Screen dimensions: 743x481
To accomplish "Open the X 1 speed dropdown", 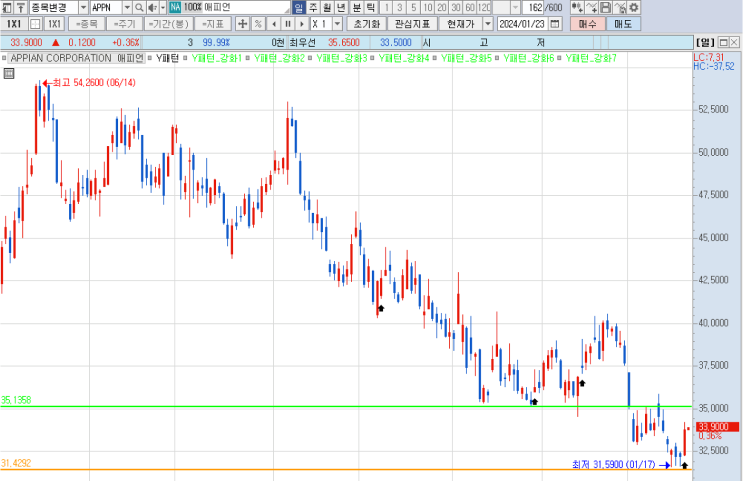I will (337, 24).
